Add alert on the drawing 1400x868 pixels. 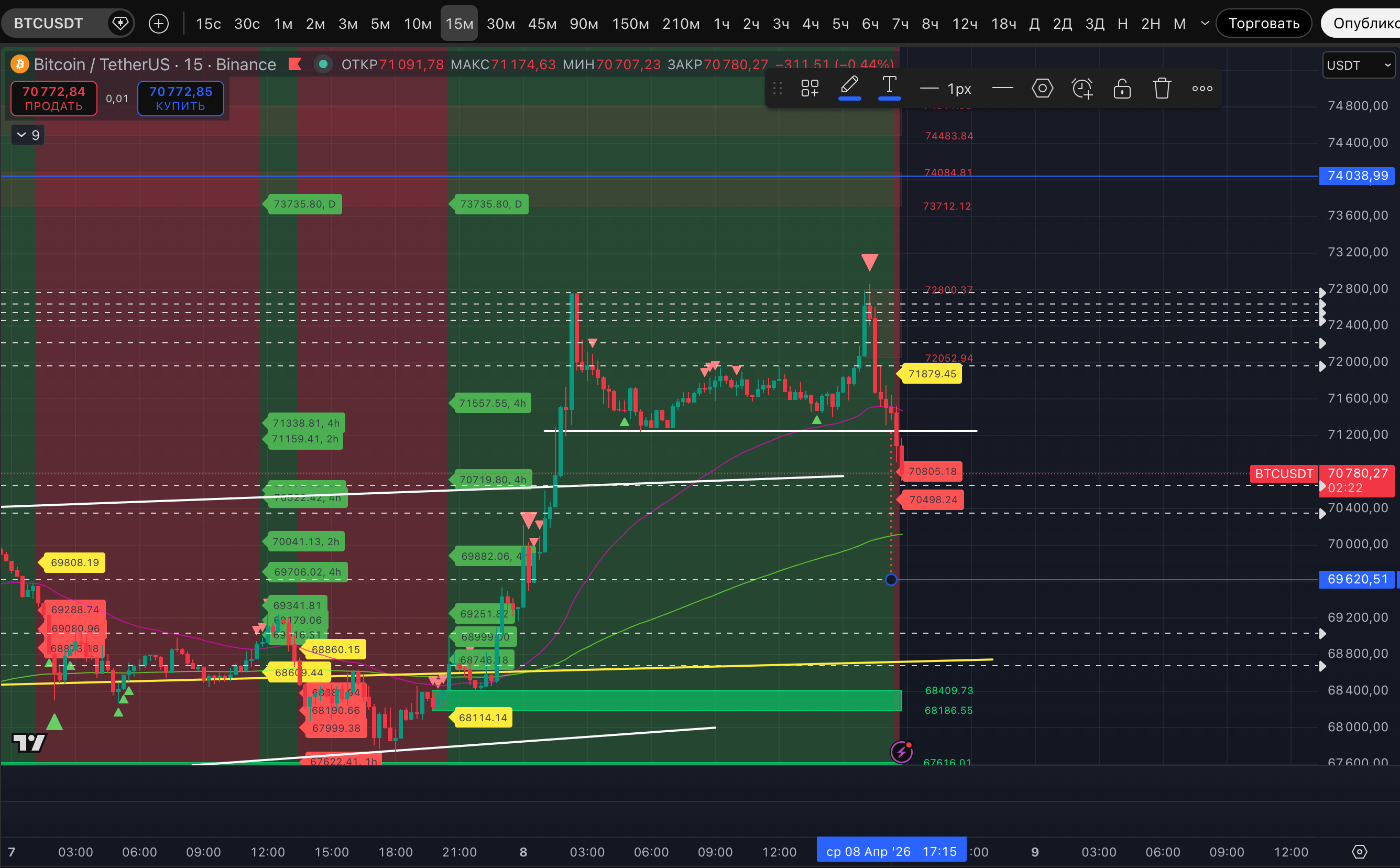pyautogui.click(x=1082, y=89)
